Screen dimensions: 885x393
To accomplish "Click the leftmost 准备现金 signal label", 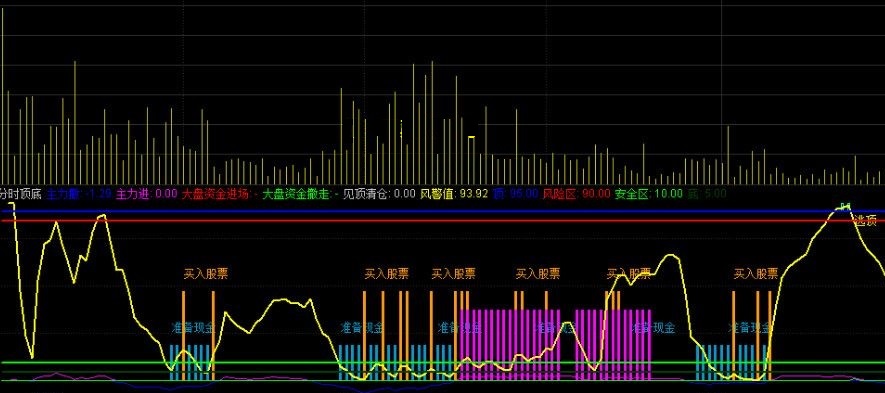I will 193,328.
